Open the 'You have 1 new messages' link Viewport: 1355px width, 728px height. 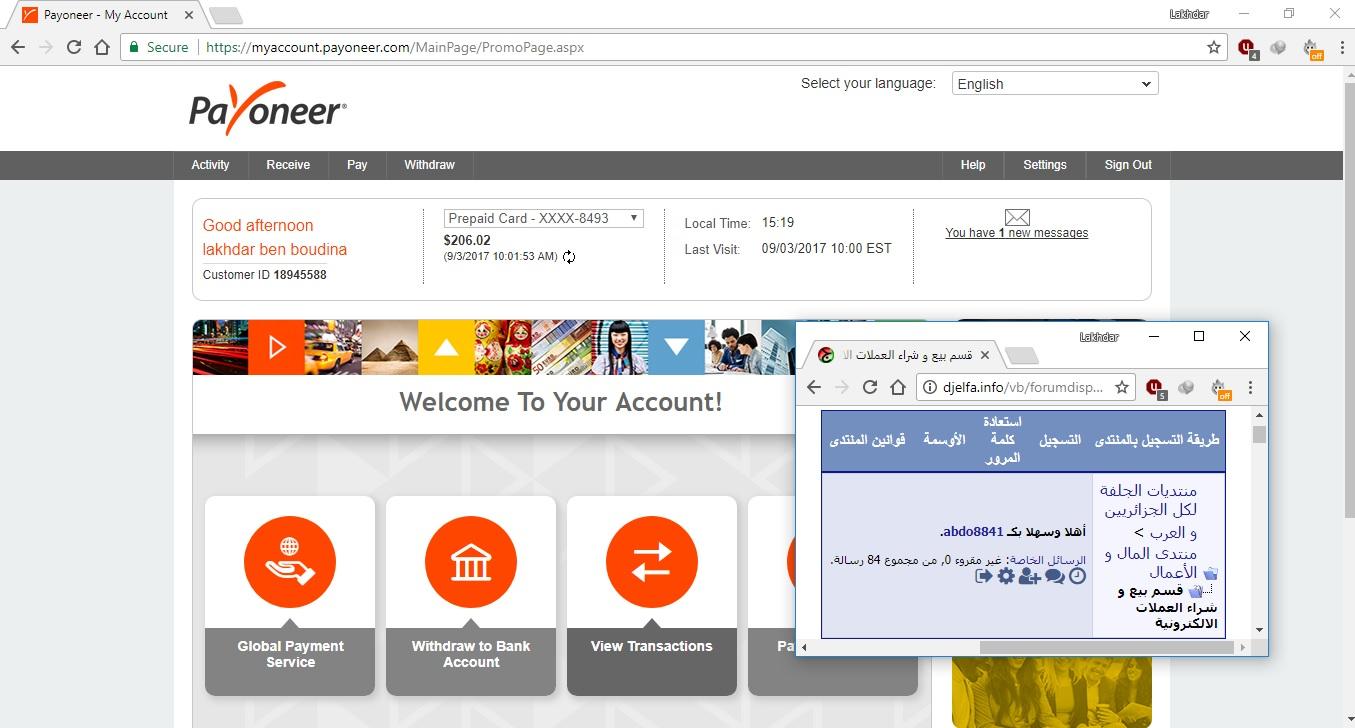click(x=1017, y=233)
